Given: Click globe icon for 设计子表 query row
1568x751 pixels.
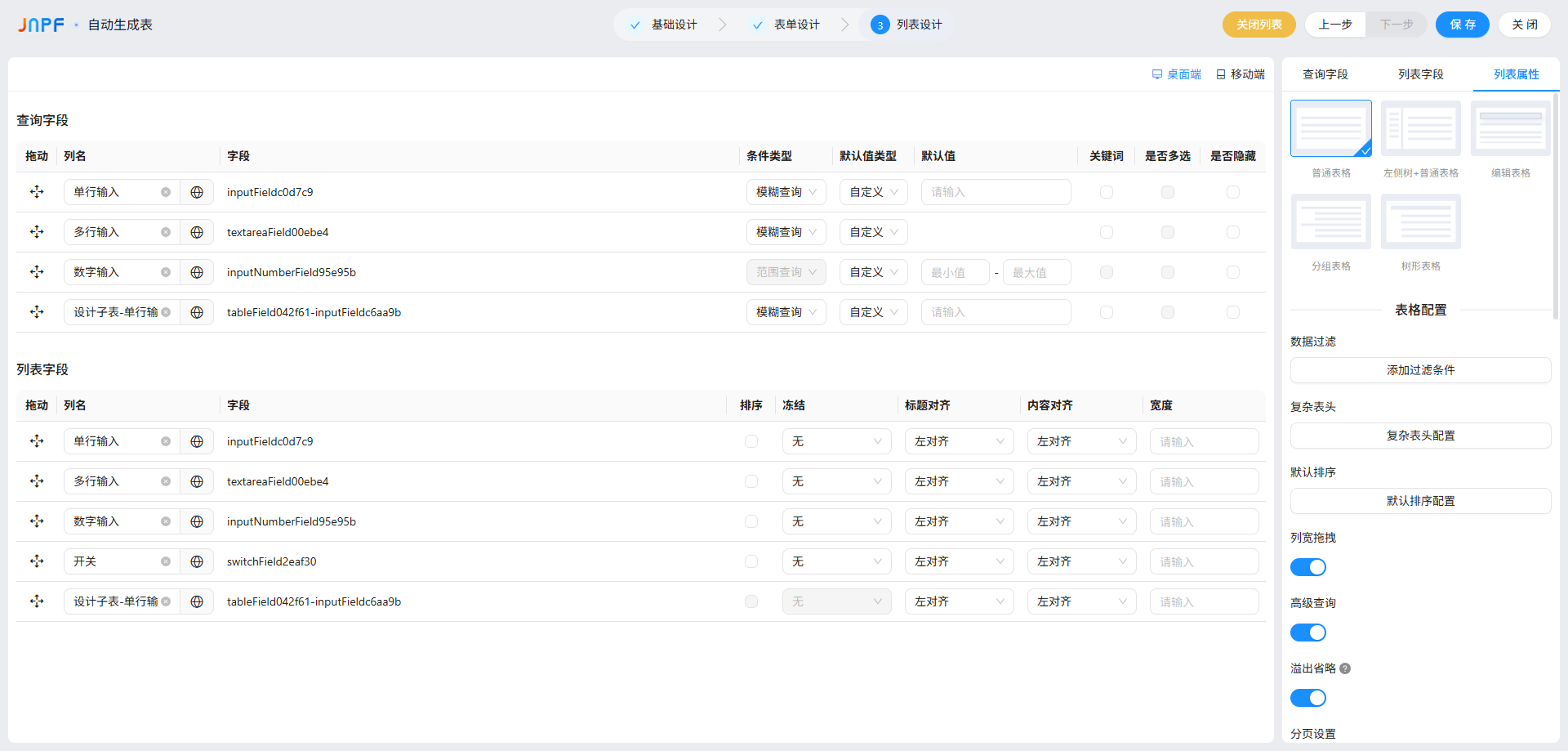Looking at the screenshot, I should coord(197,312).
